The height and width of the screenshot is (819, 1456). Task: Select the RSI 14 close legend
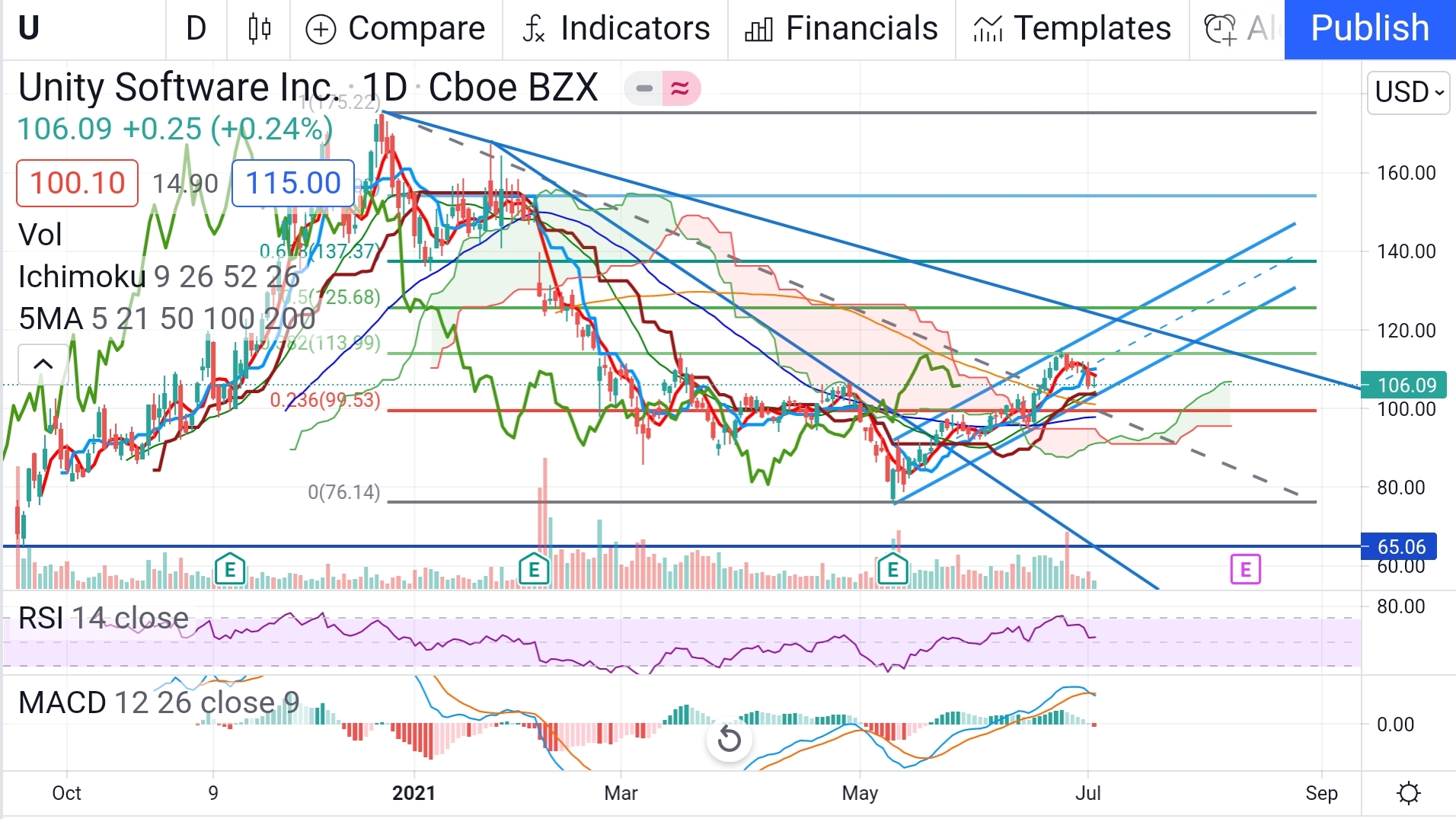coord(104,618)
